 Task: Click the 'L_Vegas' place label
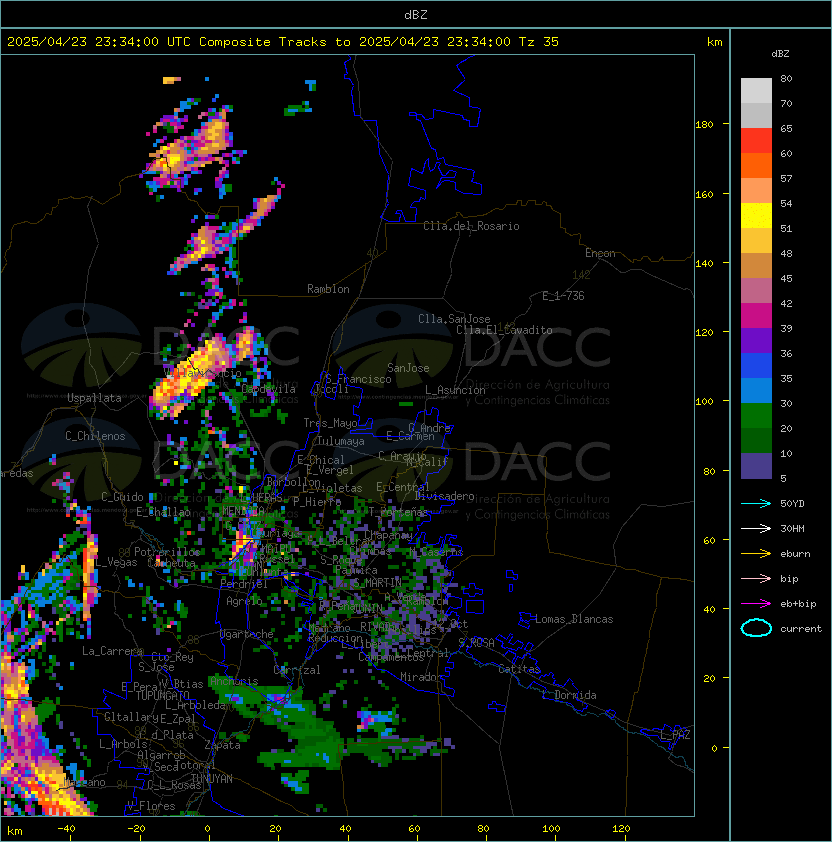tap(116, 562)
